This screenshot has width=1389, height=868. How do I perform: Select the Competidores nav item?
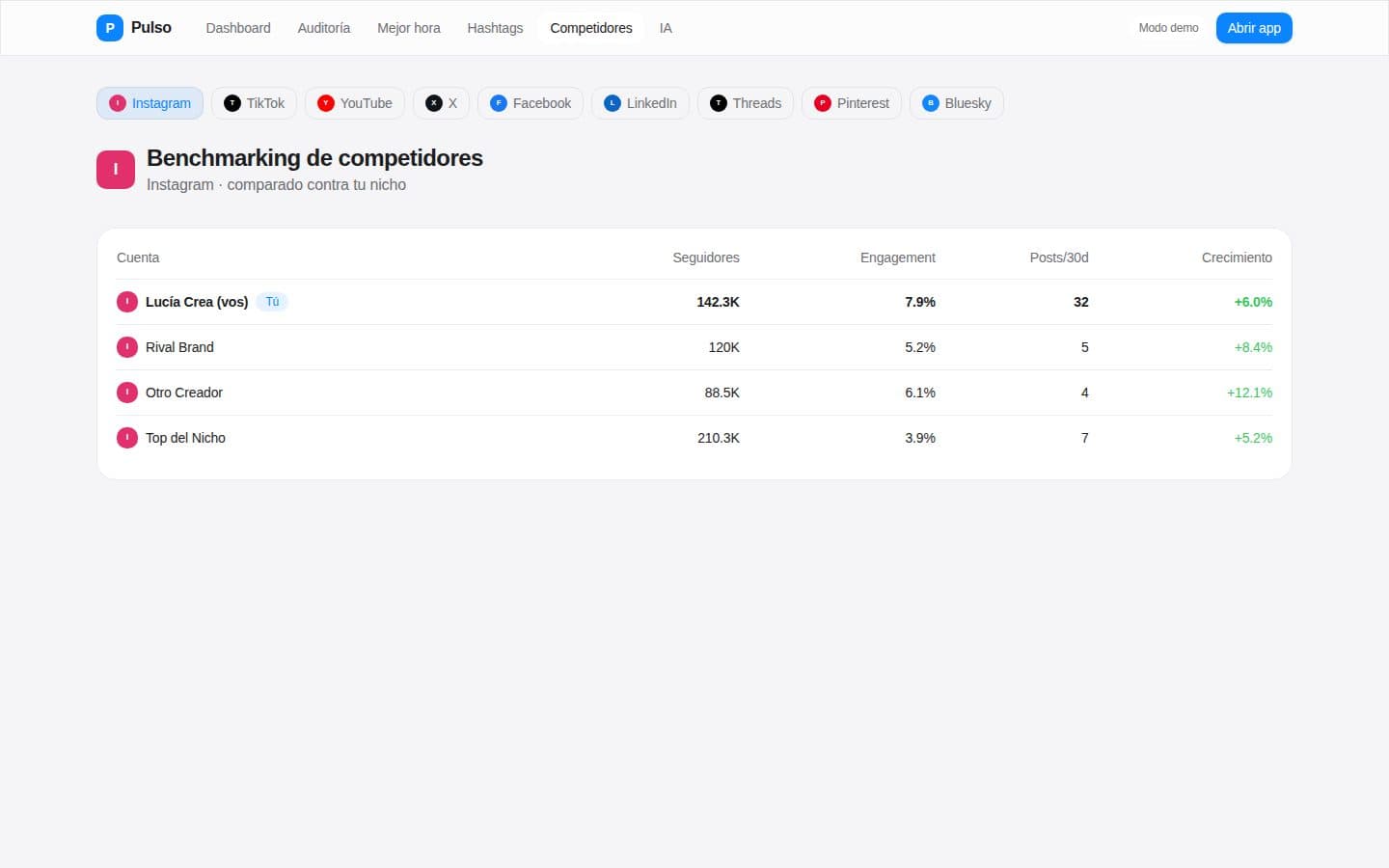point(591,28)
